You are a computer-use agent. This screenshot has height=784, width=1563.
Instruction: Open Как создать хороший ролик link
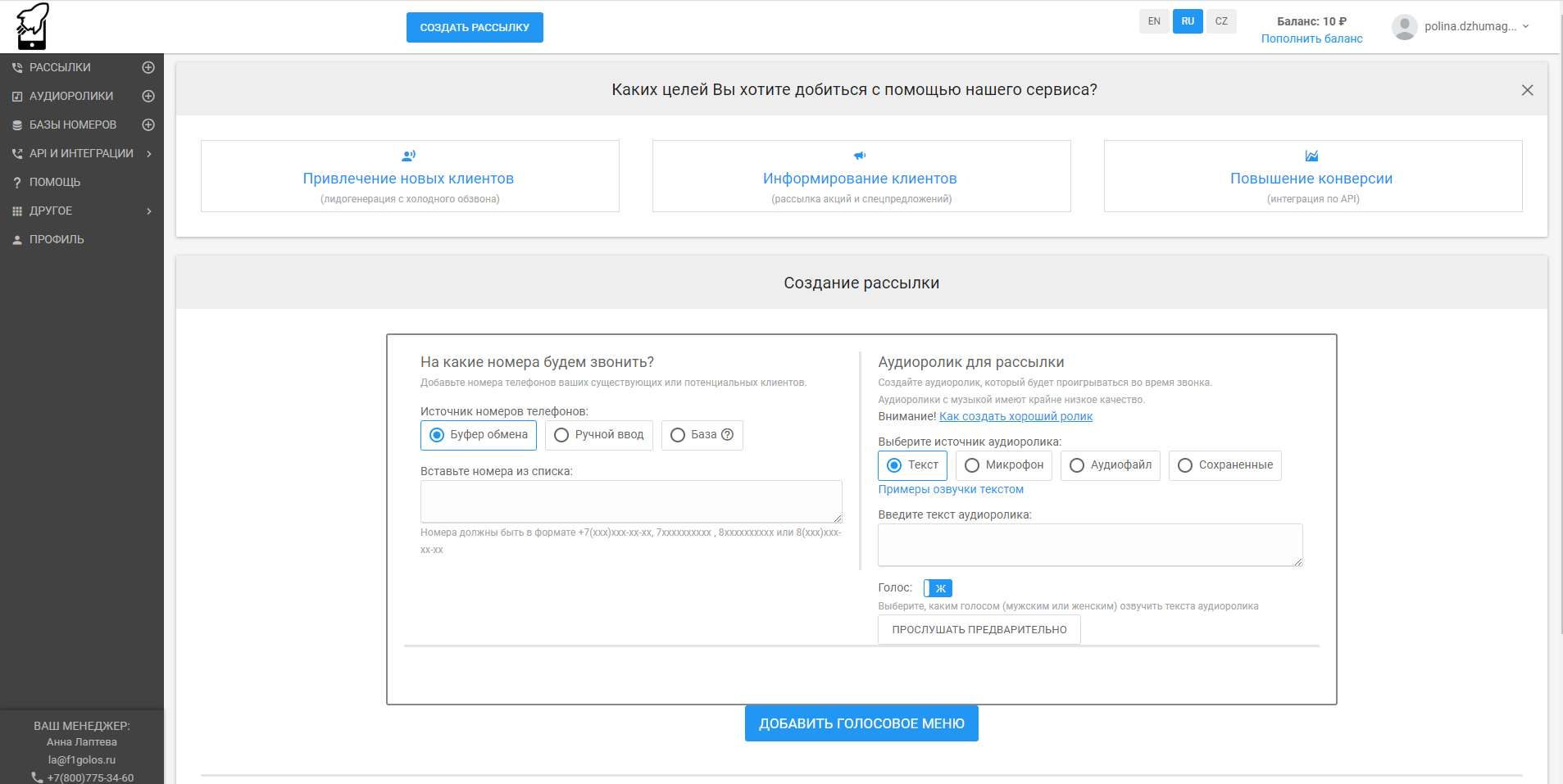pyautogui.click(x=1015, y=416)
